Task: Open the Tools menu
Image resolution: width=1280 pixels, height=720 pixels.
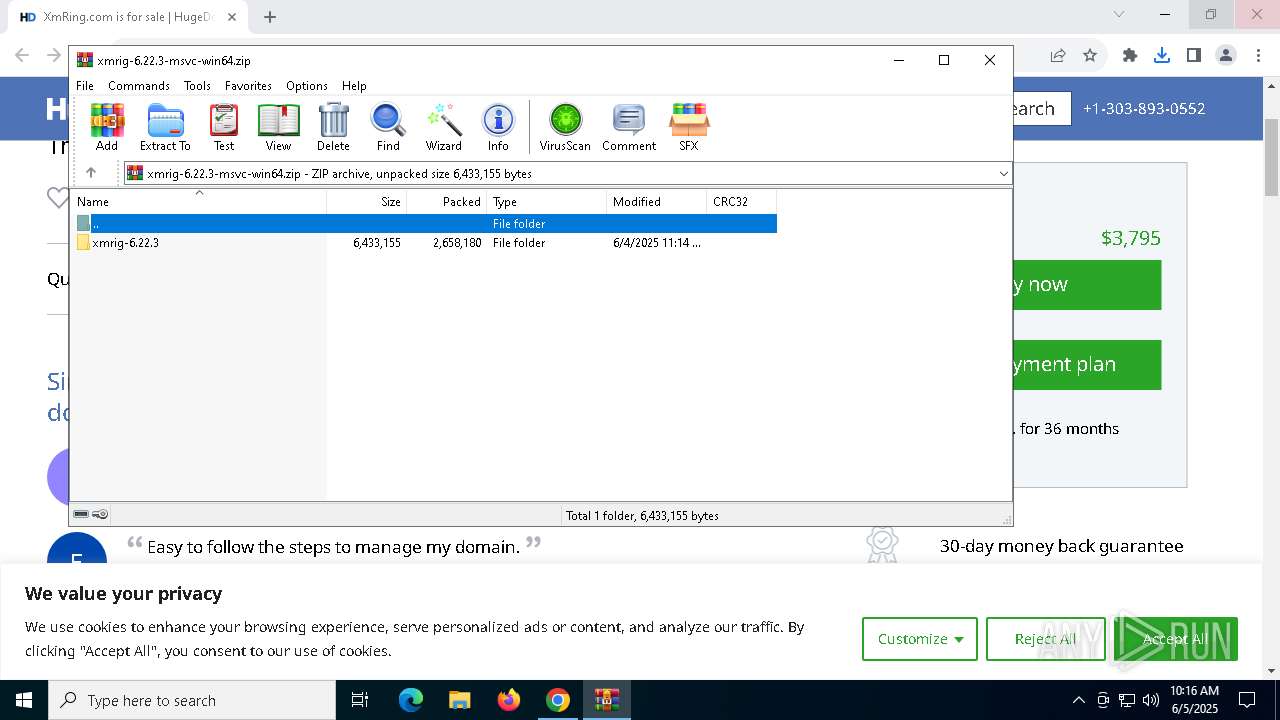Action: point(197,86)
